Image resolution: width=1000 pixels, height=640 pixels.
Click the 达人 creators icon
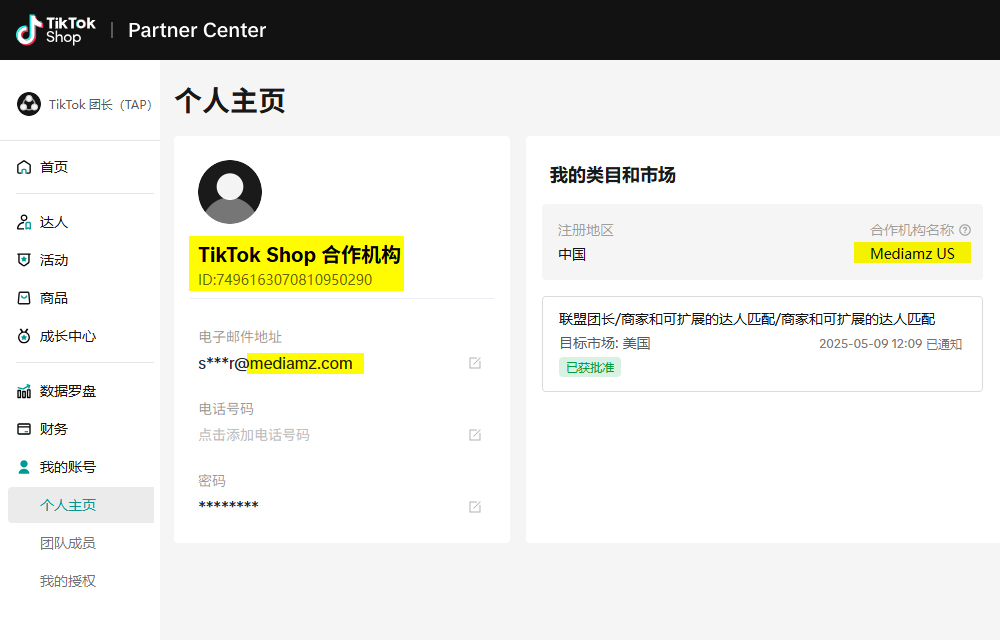(24, 222)
